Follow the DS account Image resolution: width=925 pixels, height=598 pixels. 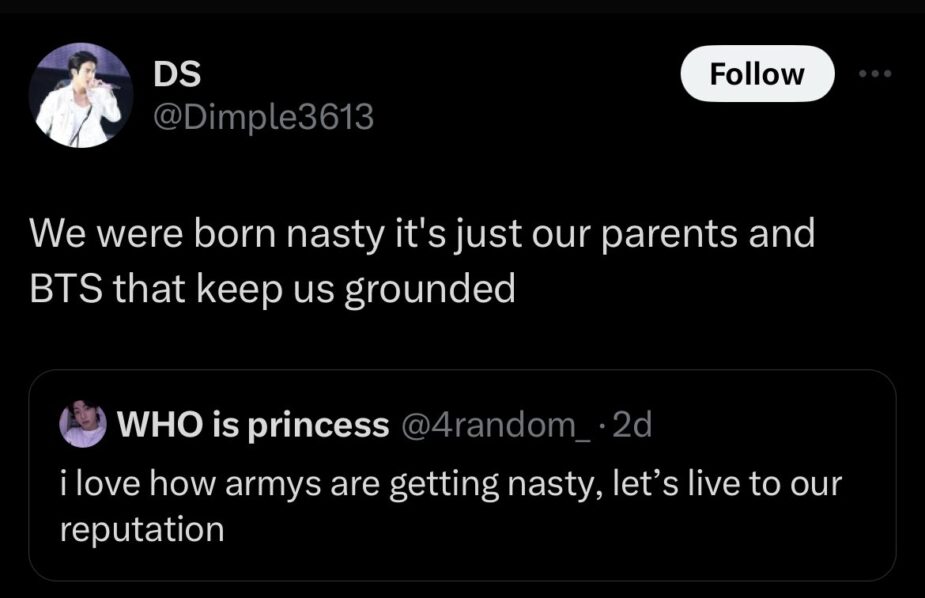pos(756,74)
